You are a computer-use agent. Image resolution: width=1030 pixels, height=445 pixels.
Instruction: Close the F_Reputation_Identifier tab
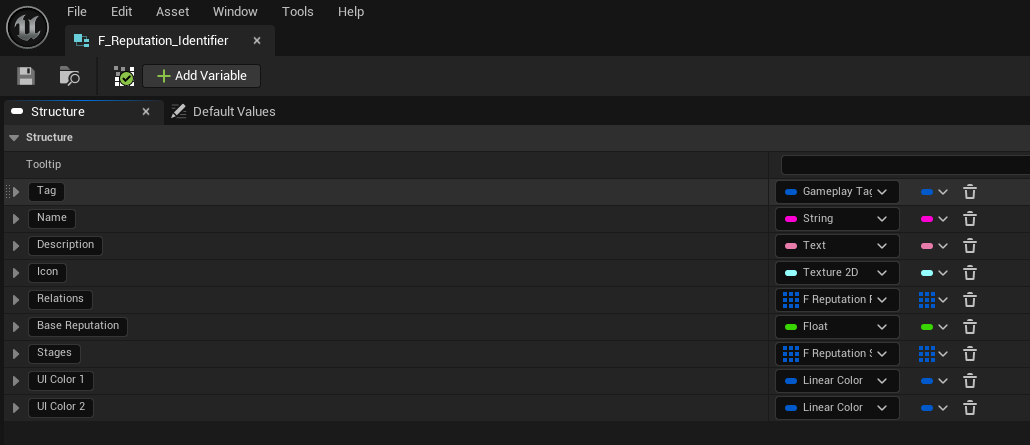[257, 41]
